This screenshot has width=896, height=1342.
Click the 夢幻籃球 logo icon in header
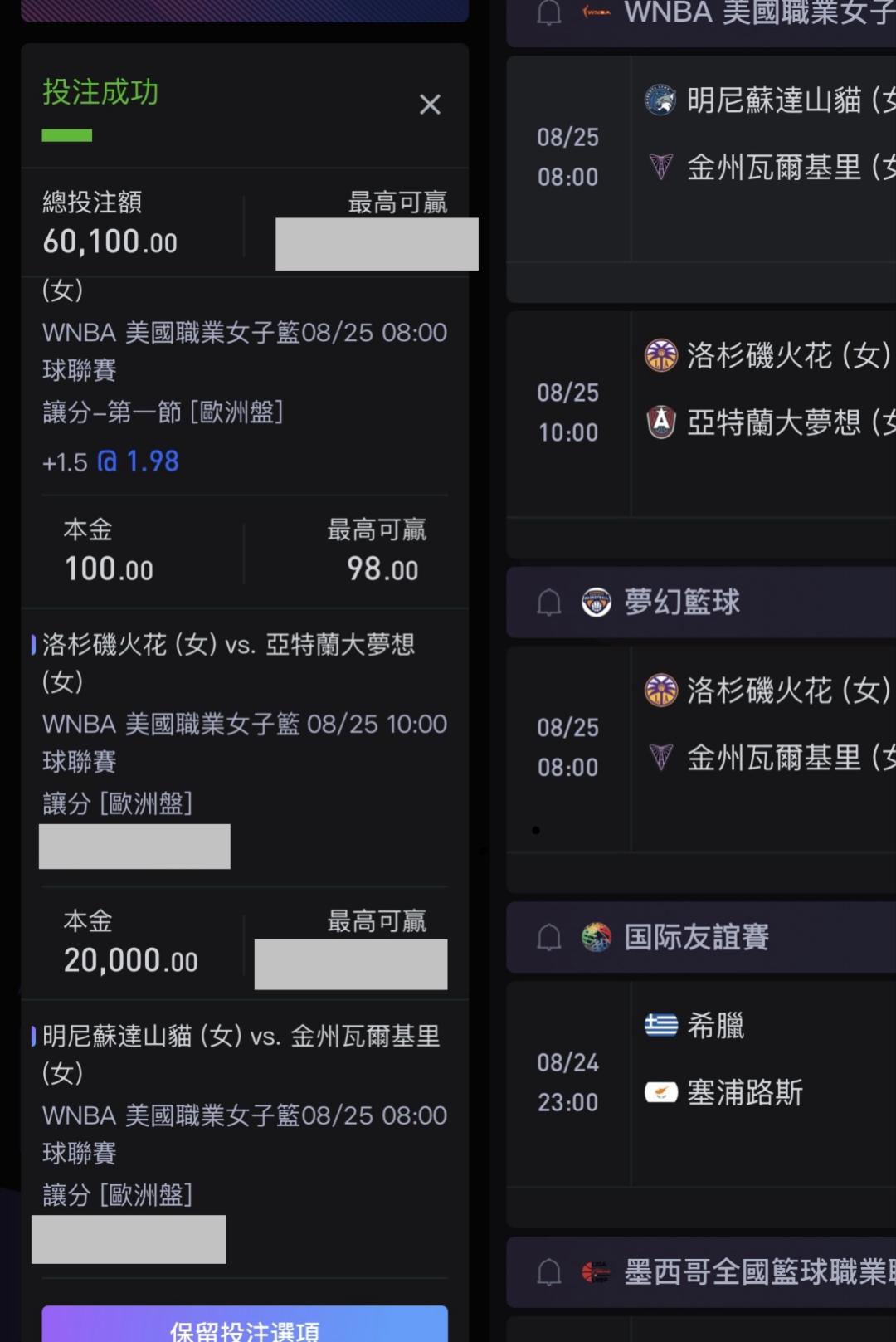coord(596,603)
